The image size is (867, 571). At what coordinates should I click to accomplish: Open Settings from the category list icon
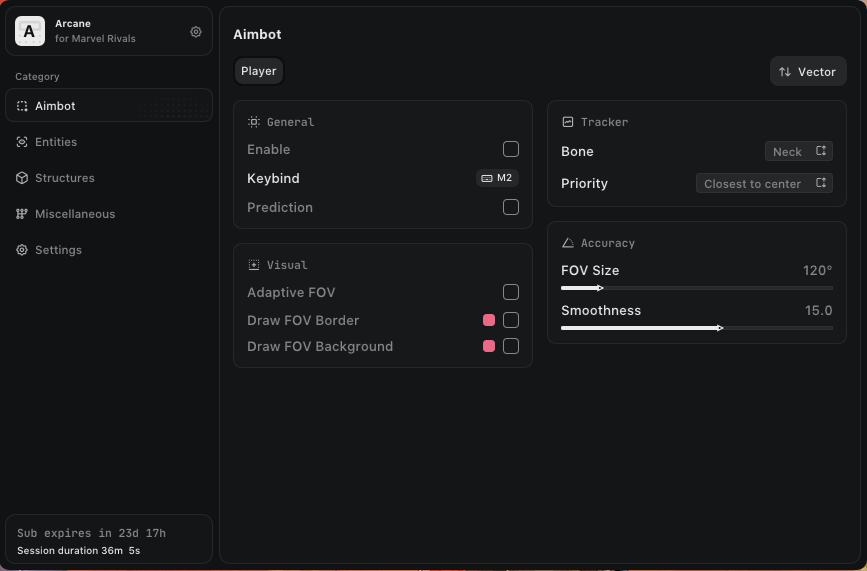[x=22, y=250]
